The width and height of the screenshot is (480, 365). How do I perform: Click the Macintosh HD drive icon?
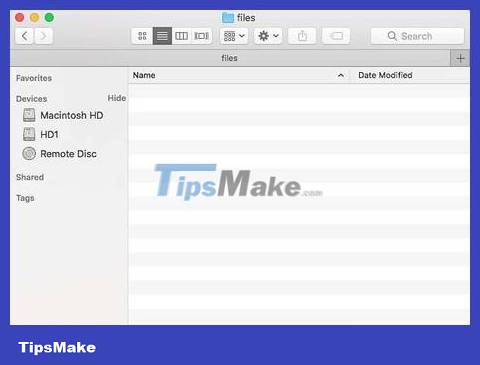tap(29, 115)
